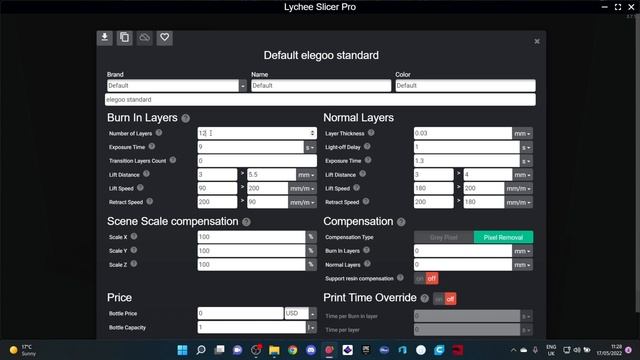Click the Windows Start button
The width and height of the screenshot is (640, 360).
click(182, 350)
